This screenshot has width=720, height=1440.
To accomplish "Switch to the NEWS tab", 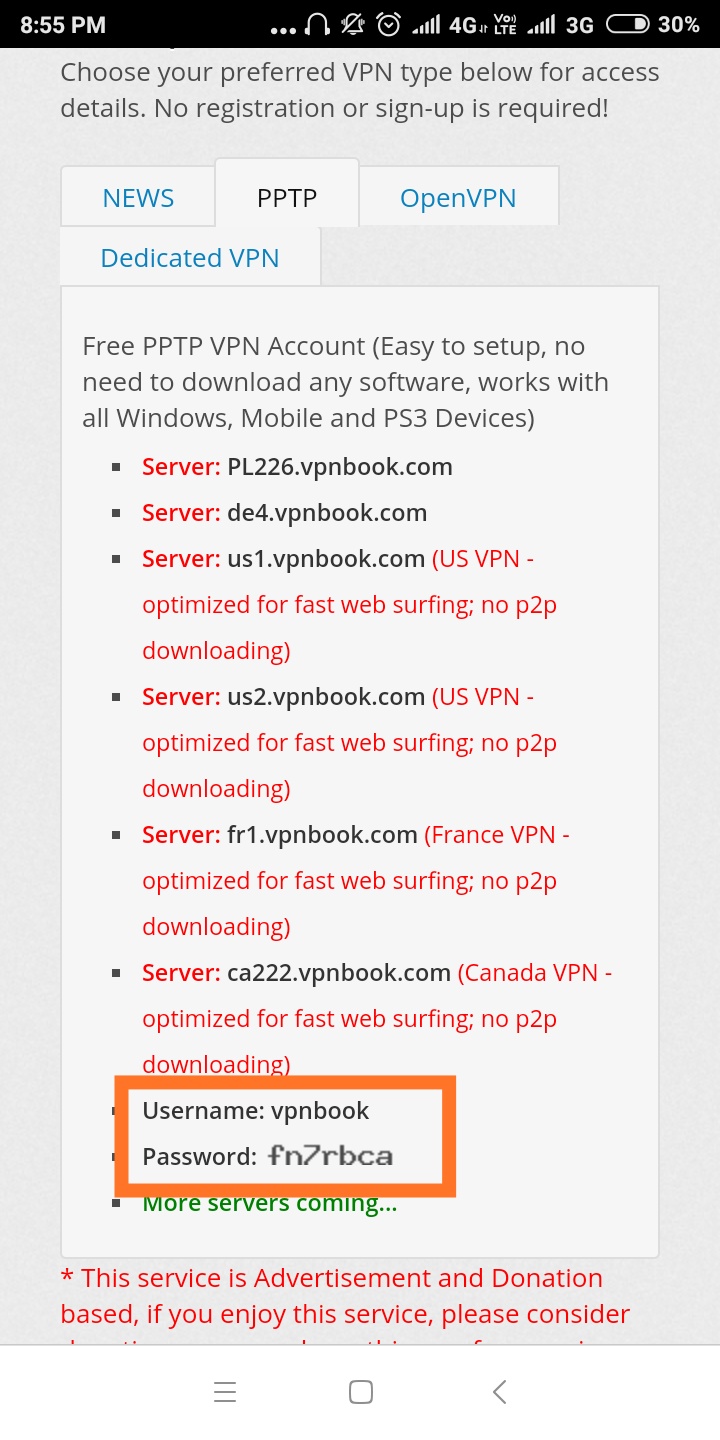I will [x=138, y=198].
